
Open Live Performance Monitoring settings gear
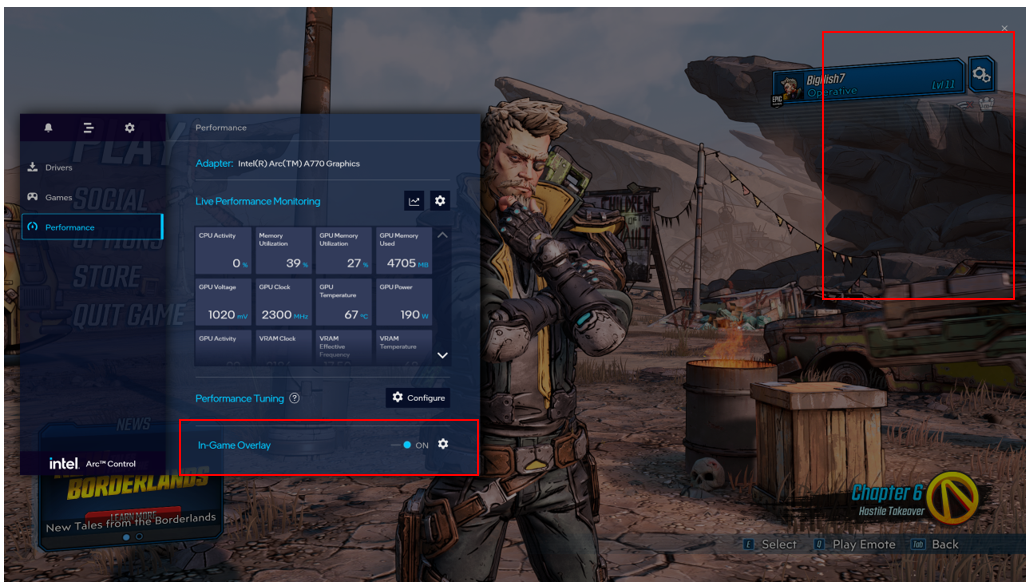pyautogui.click(x=440, y=200)
